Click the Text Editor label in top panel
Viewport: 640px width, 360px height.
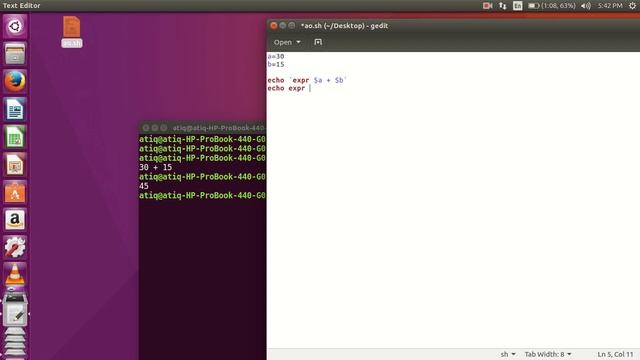pos(22,6)
